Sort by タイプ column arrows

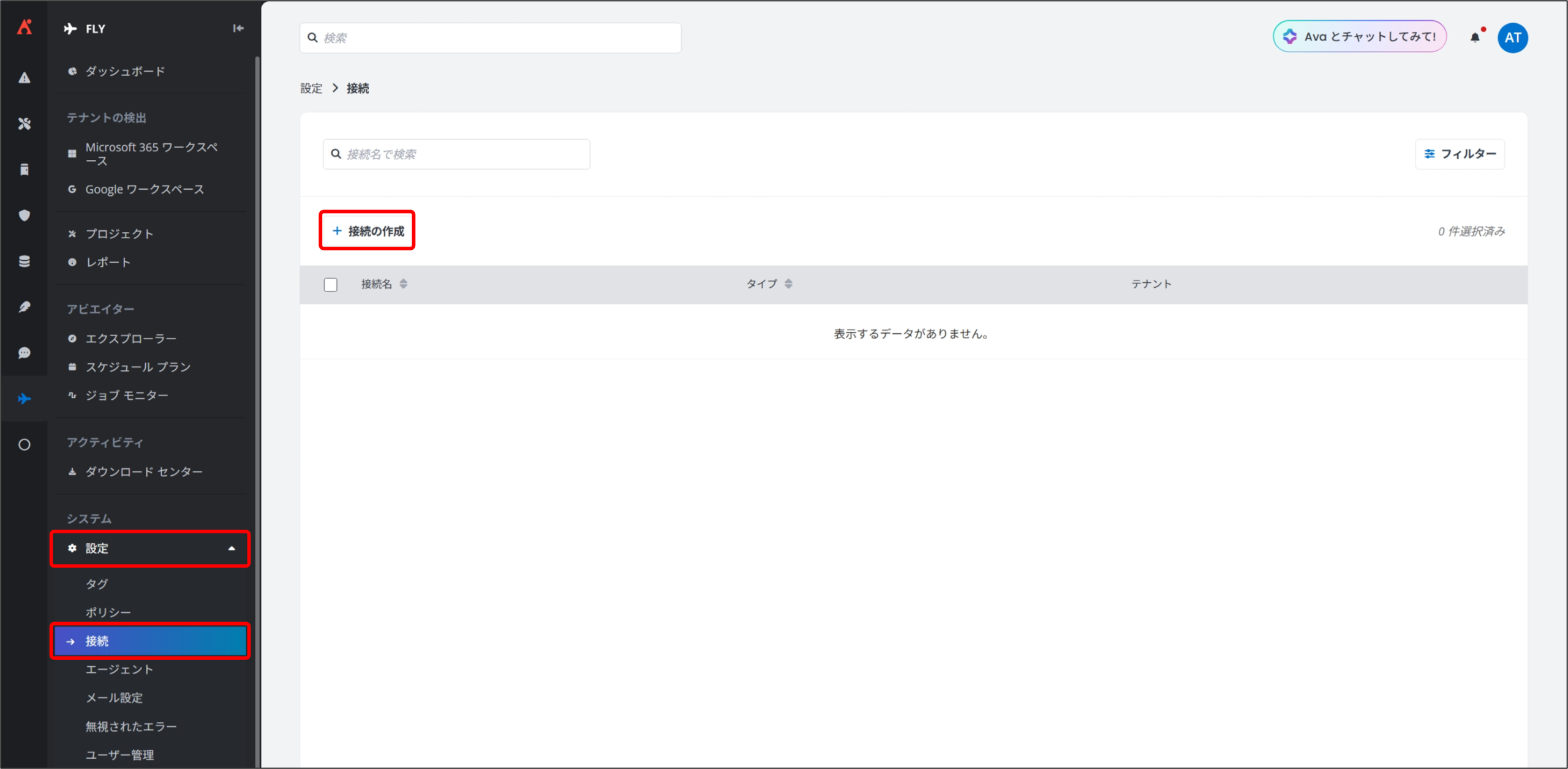coord(788,284)
